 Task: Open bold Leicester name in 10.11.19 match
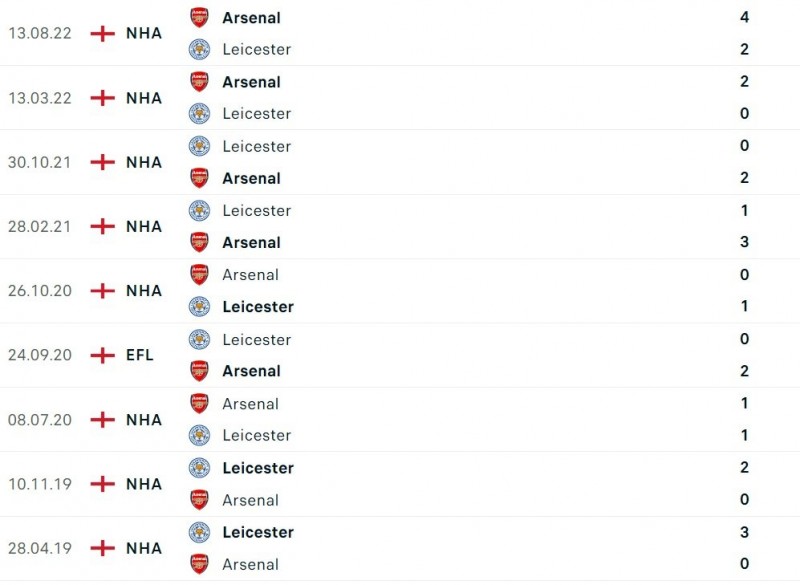click(258, 468)
